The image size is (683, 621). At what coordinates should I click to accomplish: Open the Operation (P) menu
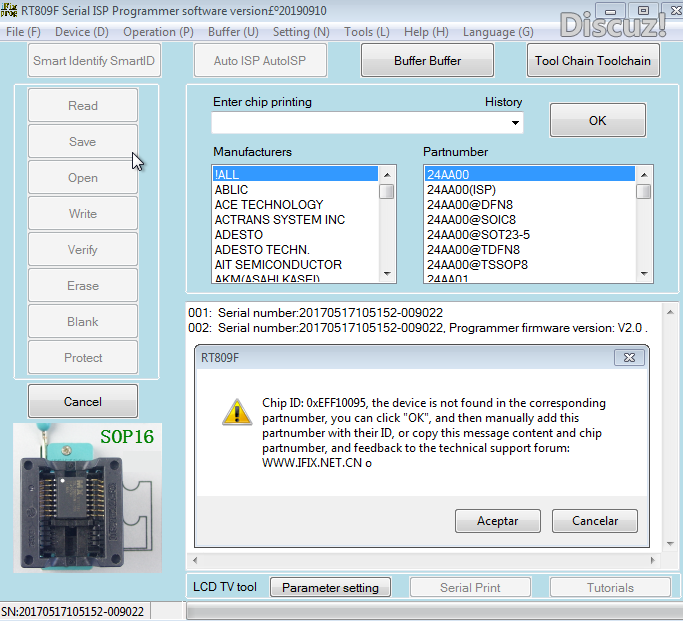pyautogui.click(x=158, y=32)
